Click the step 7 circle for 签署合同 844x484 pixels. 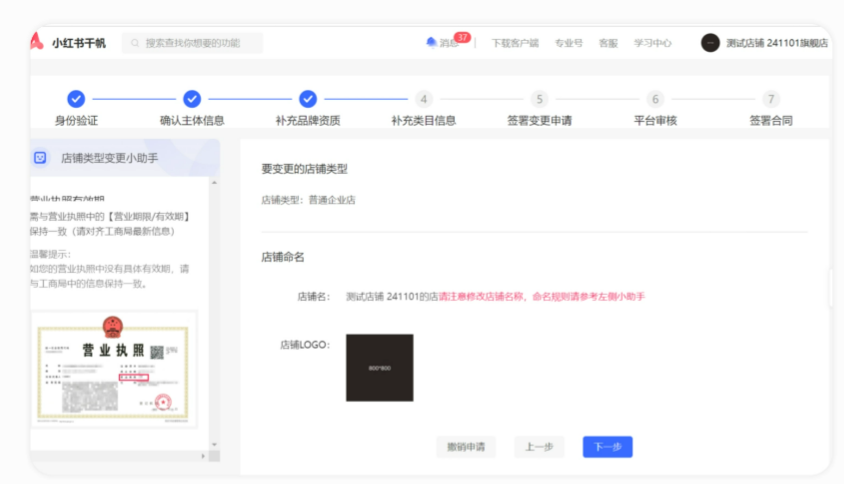coord(771,99)
